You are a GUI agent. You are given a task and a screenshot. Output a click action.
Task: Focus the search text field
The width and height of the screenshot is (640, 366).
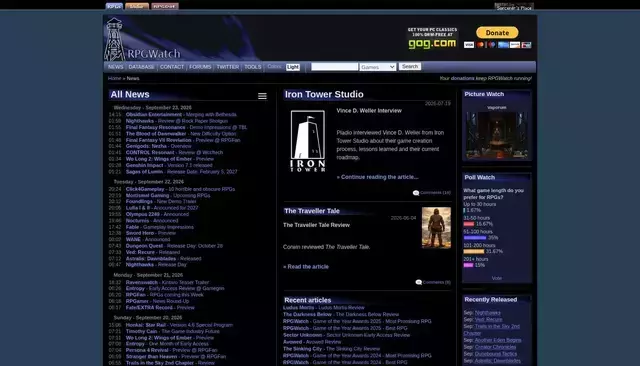334,67
